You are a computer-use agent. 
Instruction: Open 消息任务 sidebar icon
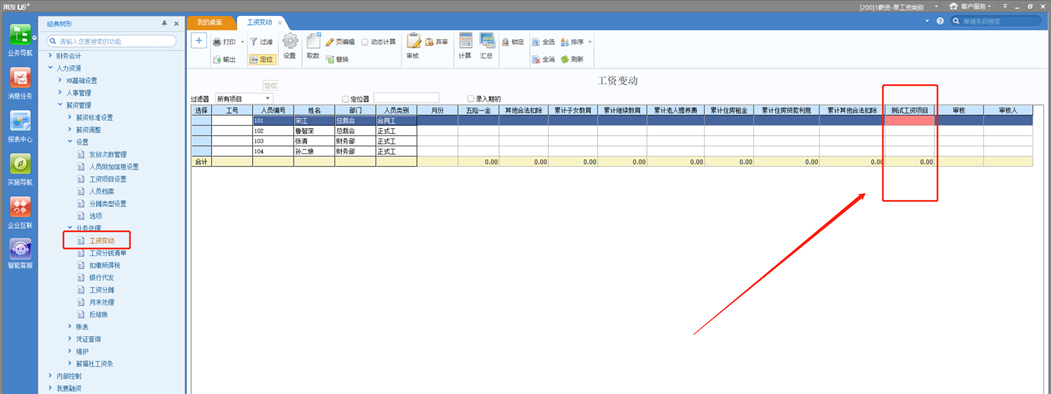[x=19, y=78]
